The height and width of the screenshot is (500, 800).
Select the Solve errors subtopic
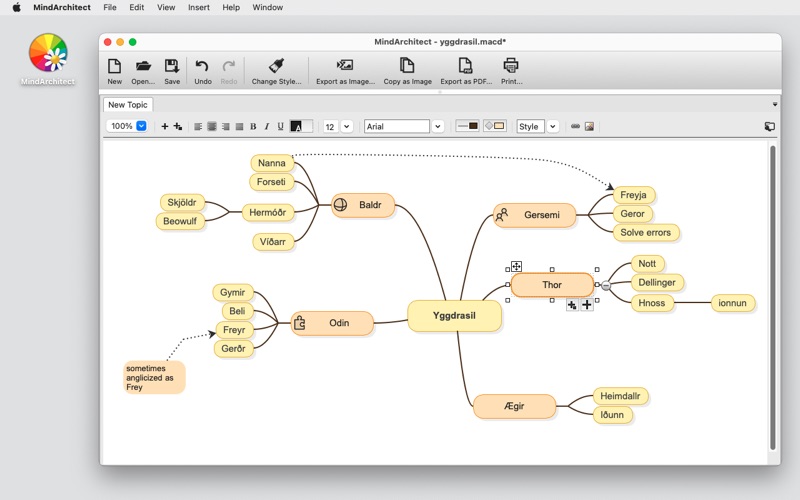[645, 233]
